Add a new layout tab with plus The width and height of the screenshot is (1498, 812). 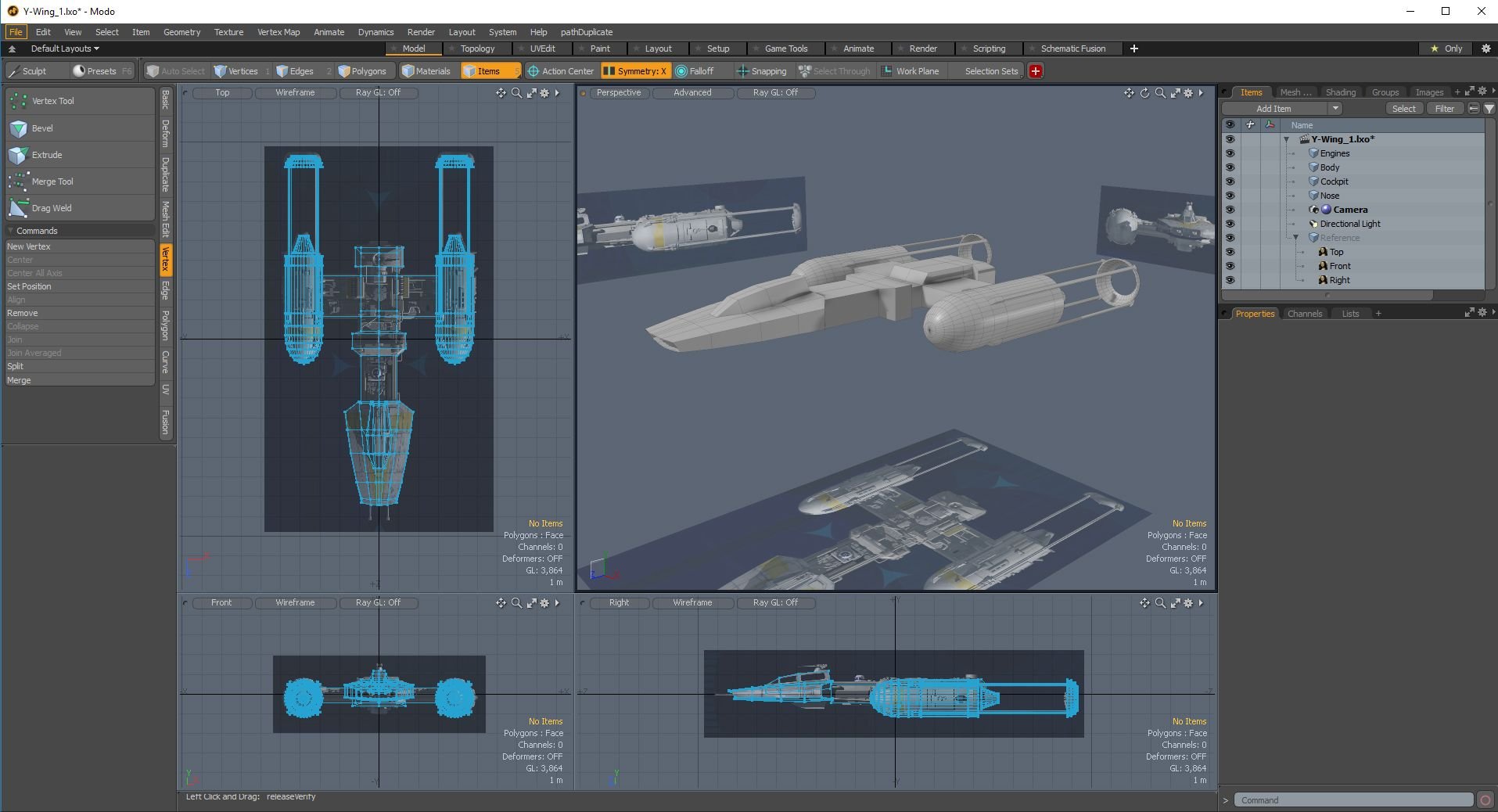(x=1133, y=49)
